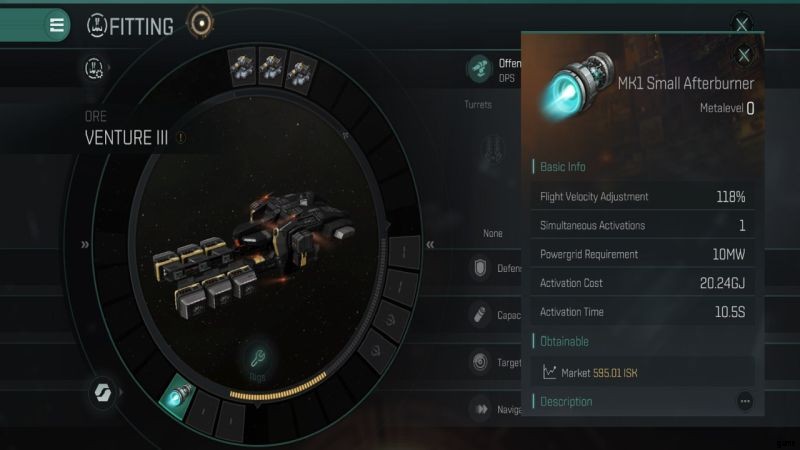Select the Targeting stats row icon
This screenshot has width=800, height=450.
pyautogui.click(x=480, y=362)
